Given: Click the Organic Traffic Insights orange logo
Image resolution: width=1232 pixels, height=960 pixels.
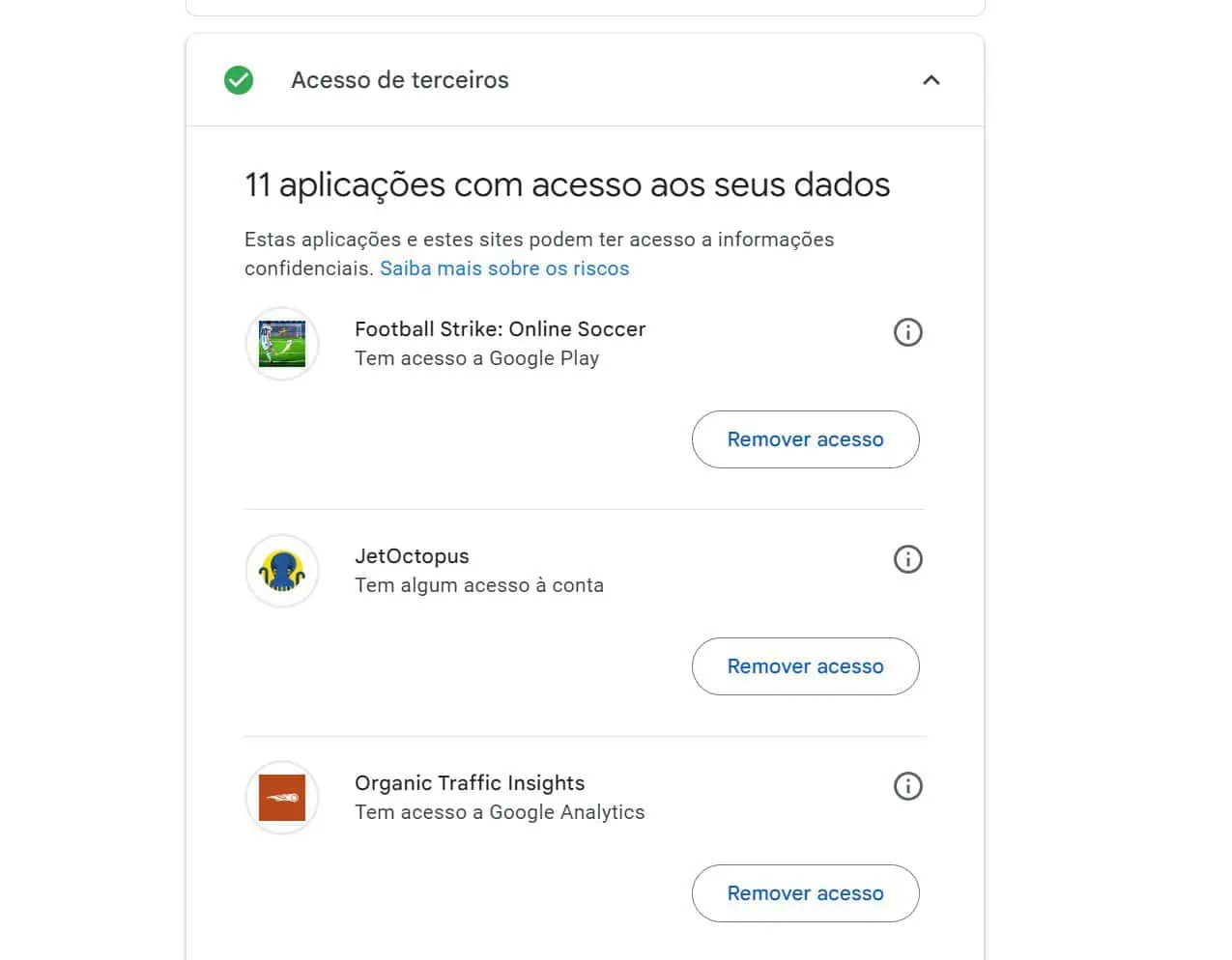Looking at the screenshot, I should [282, 798].
